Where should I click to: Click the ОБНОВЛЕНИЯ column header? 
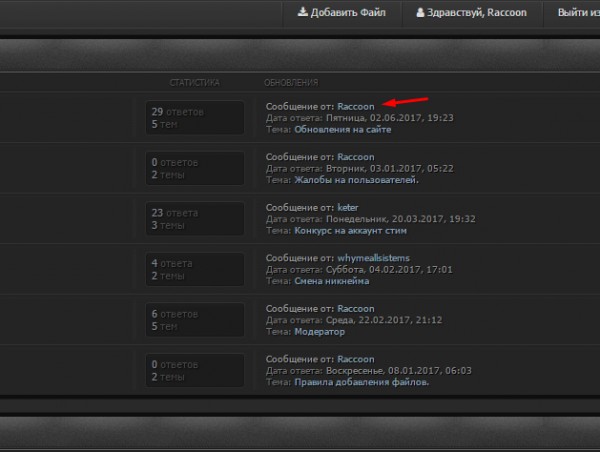pyautogui.click(x=291, y=83)
